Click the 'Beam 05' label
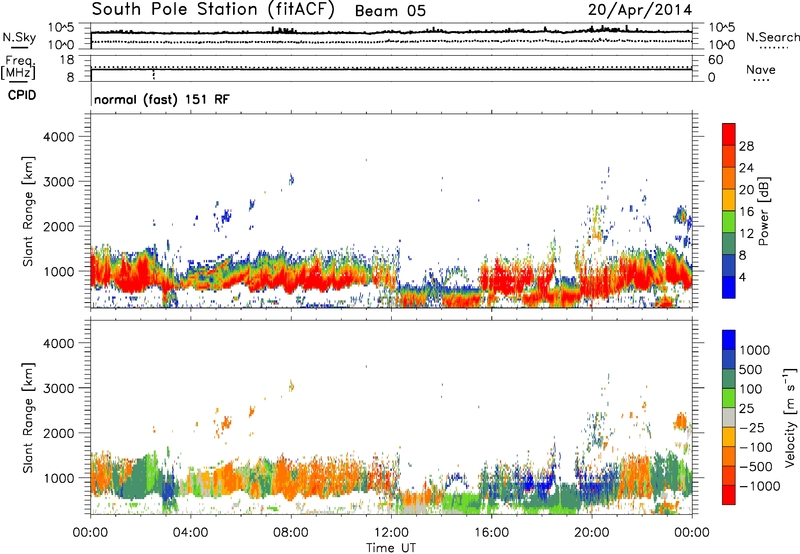The height and width of the screenshot is (554, 800). [x=390, y=11]
